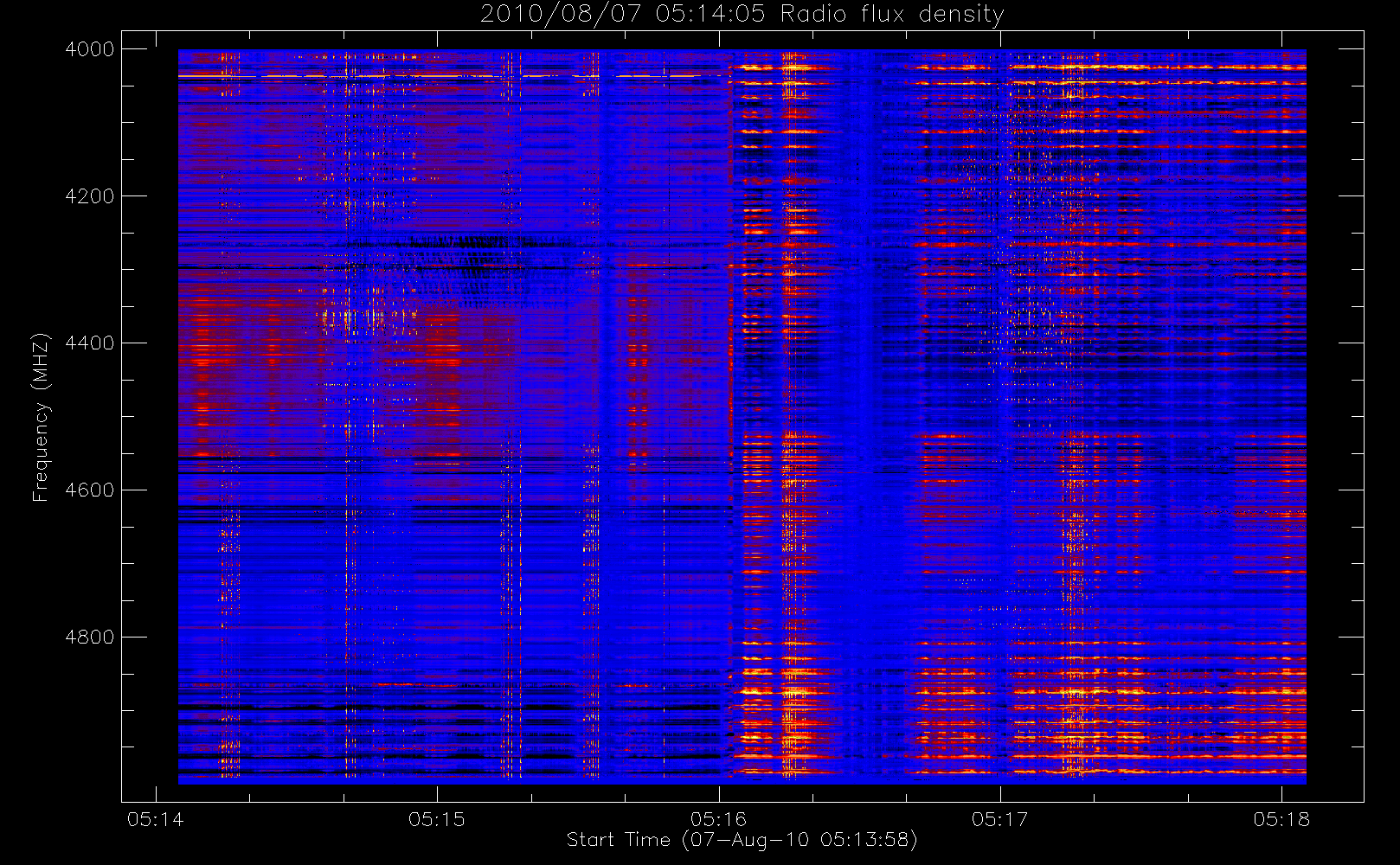Click the 4600 frequency tick label
Screen dimensions: 1400x865
pos(90,490)
